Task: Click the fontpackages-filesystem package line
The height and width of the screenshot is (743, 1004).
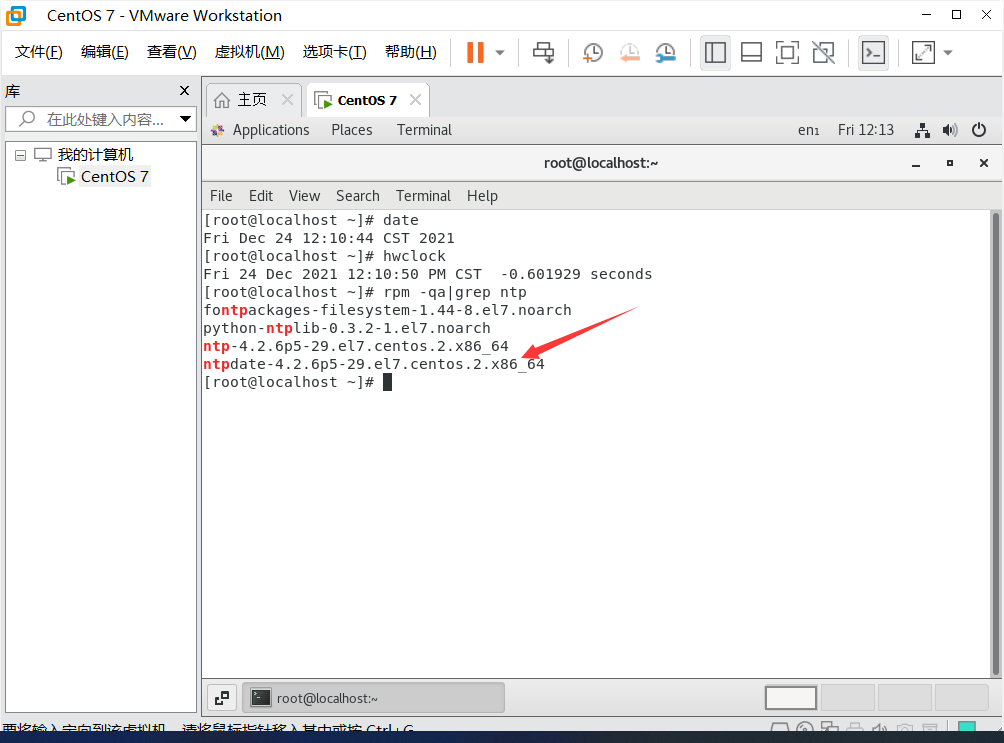Action: click(387, 311)
